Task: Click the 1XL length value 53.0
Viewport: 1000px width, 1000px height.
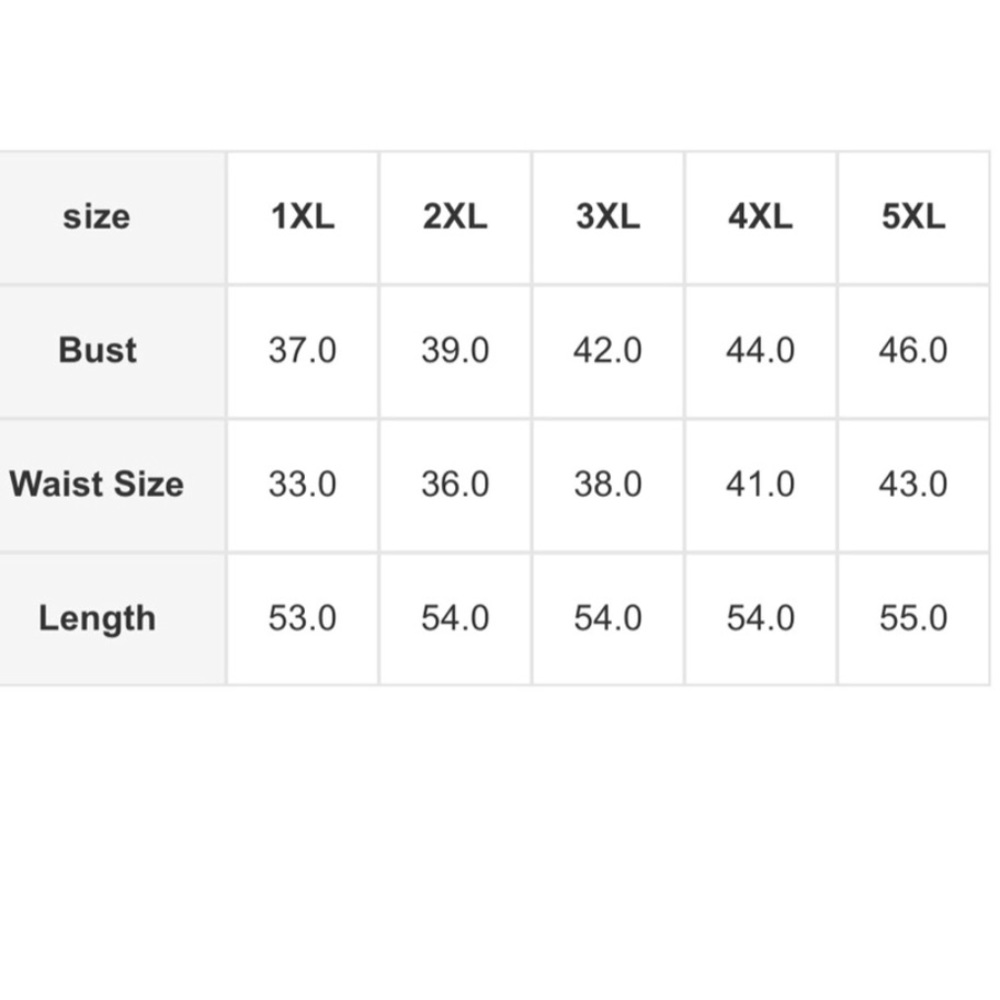Action: click(x=302, y=618)
